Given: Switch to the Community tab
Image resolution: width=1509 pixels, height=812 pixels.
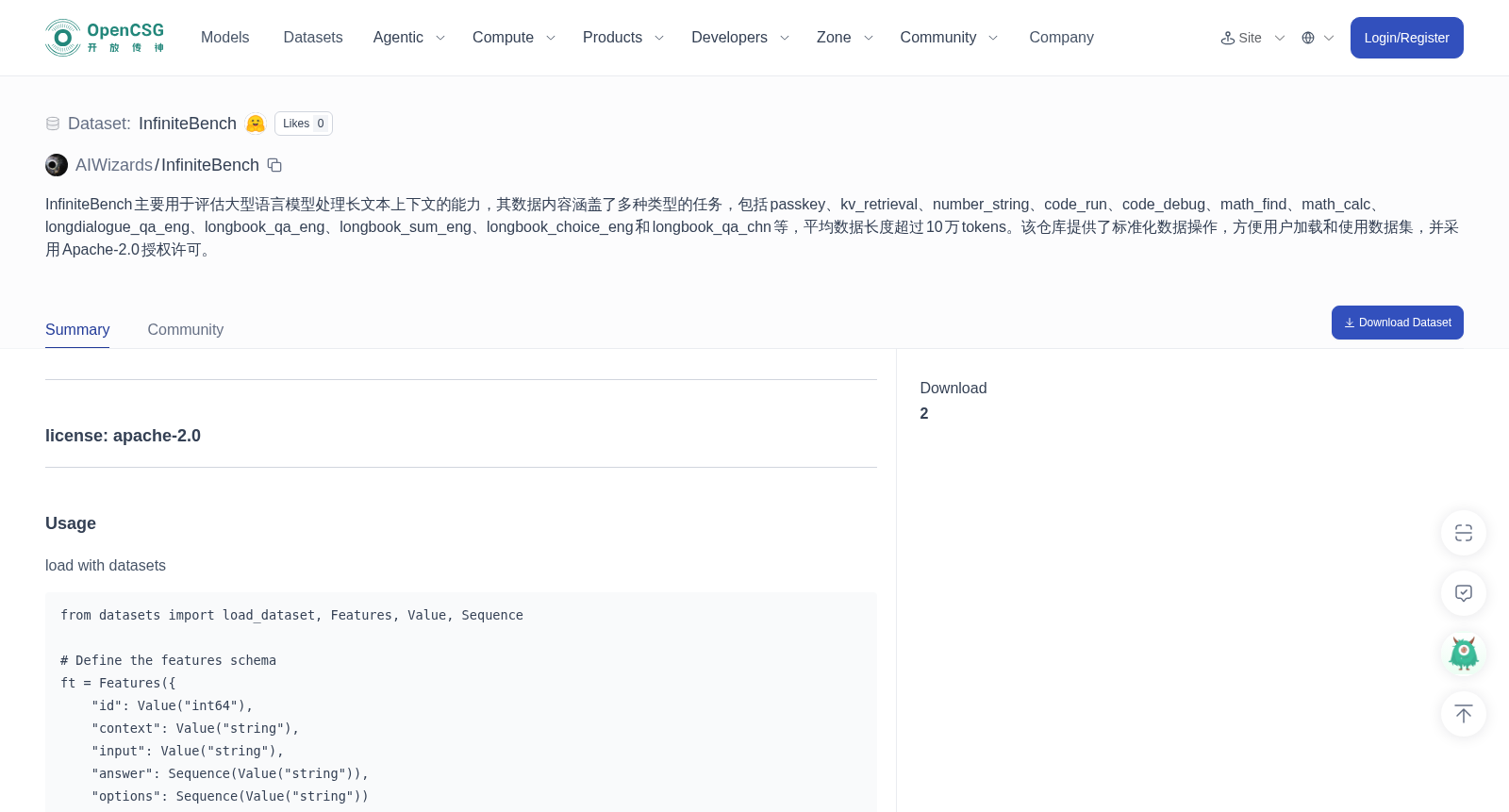Looking at the screenshot, I should pos(186,330).
